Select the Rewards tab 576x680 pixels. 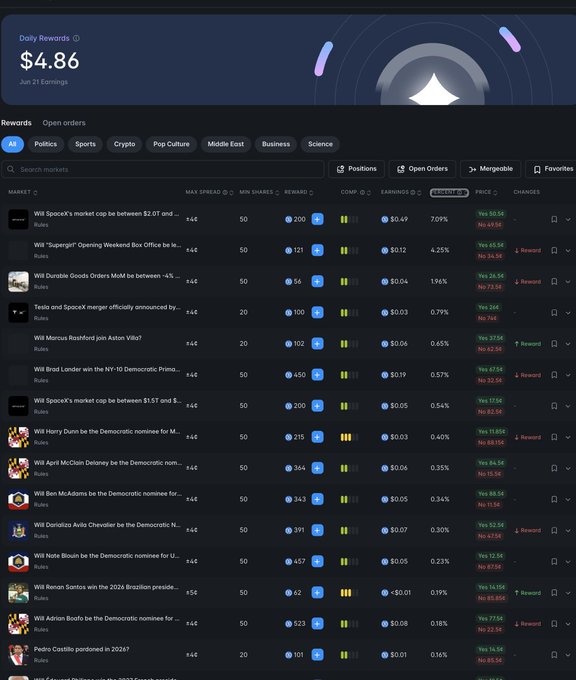(x=16, y=123)
